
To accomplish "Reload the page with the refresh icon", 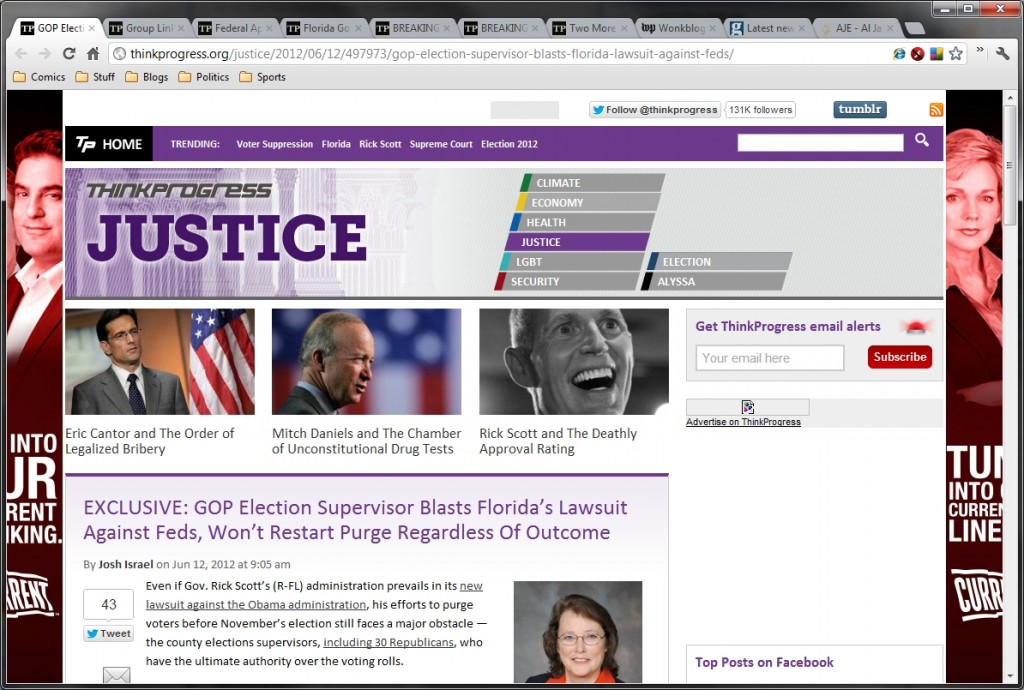I will click(69, 54).
